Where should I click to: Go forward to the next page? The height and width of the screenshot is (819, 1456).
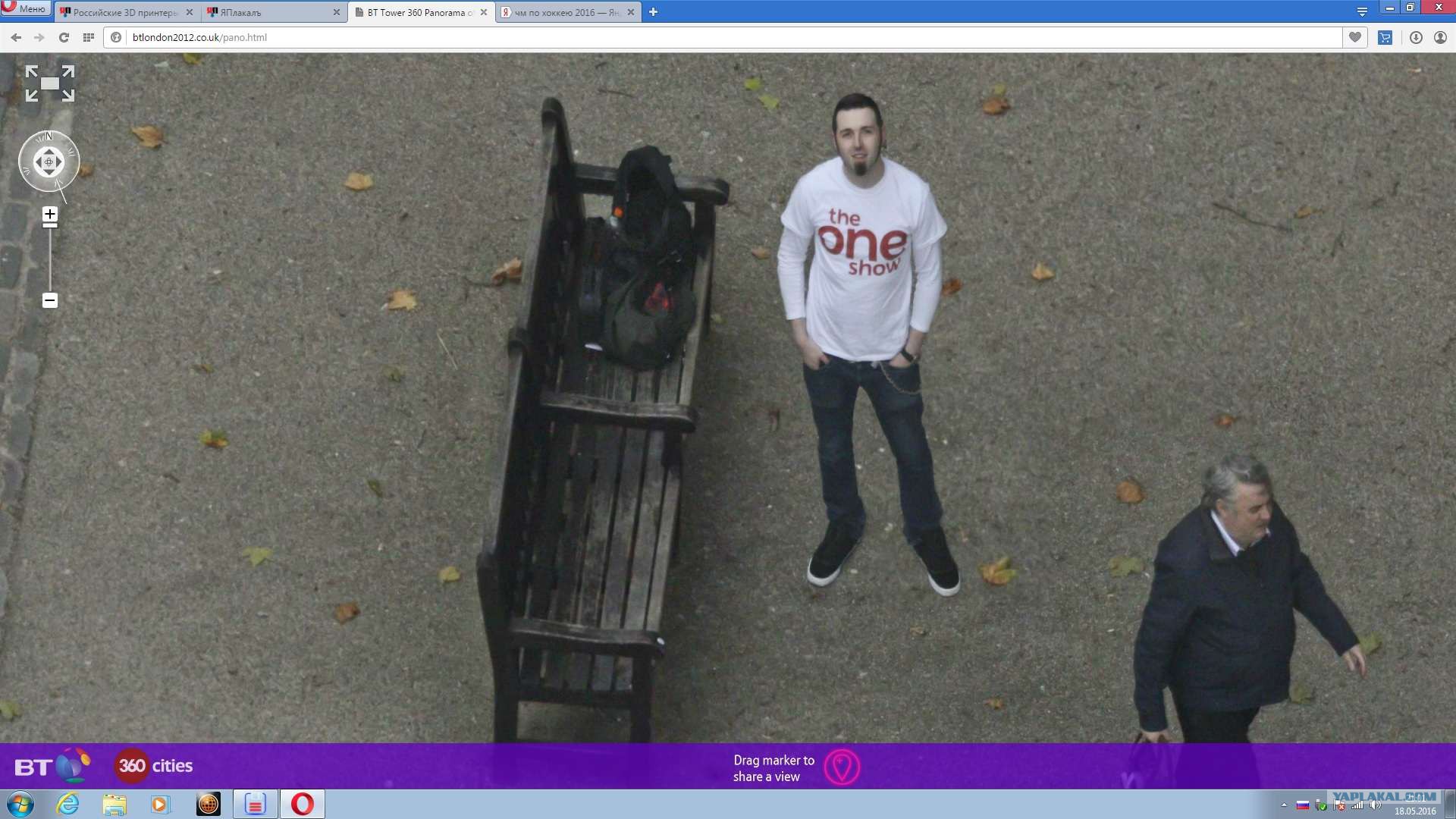[x=39, y=37]
